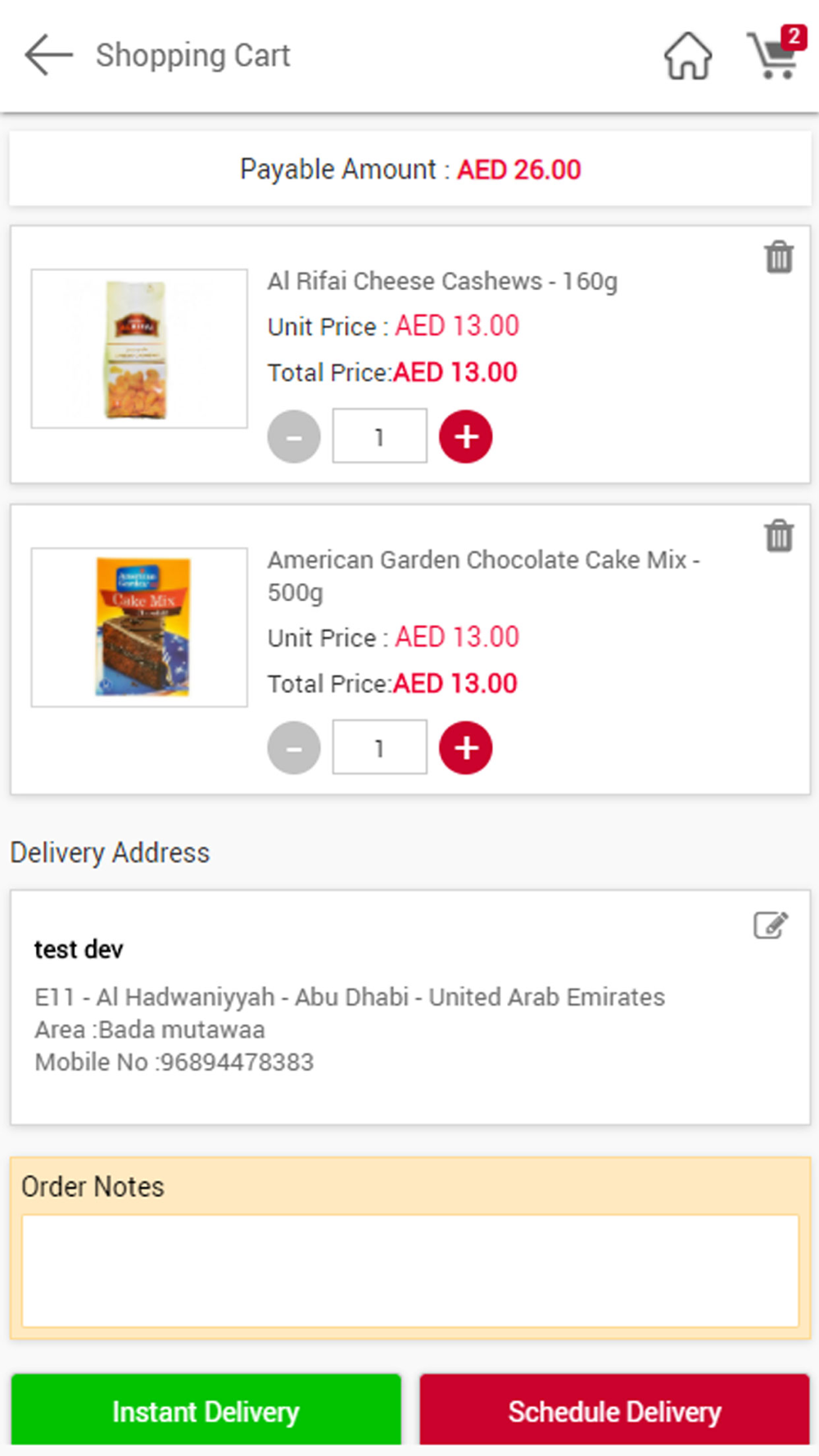Viewport: 819px width, 1456px height.
Task: Increase Al Rifai Cheese Cashews quantity
Action: 466,436
